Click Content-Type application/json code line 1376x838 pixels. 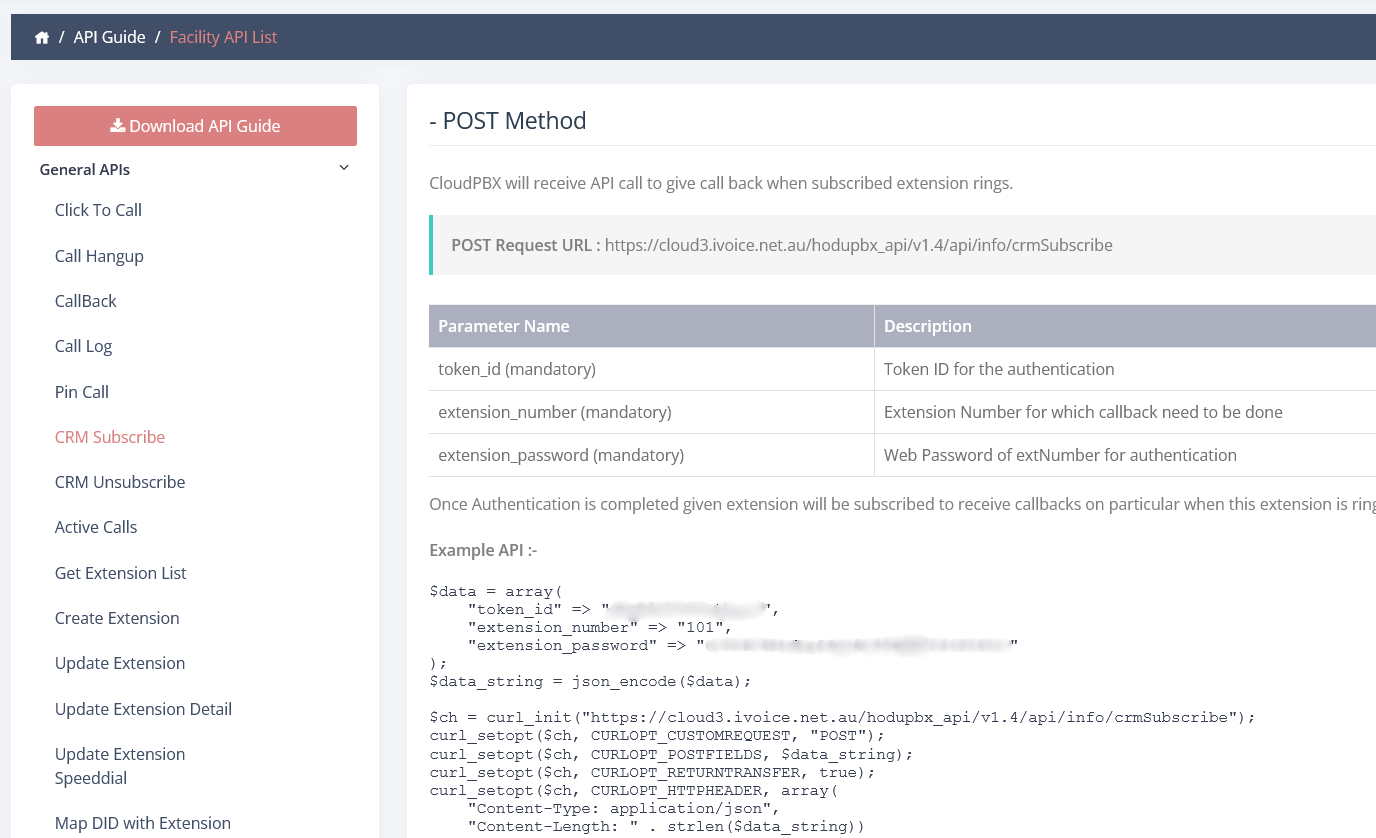tap(623, 809)
